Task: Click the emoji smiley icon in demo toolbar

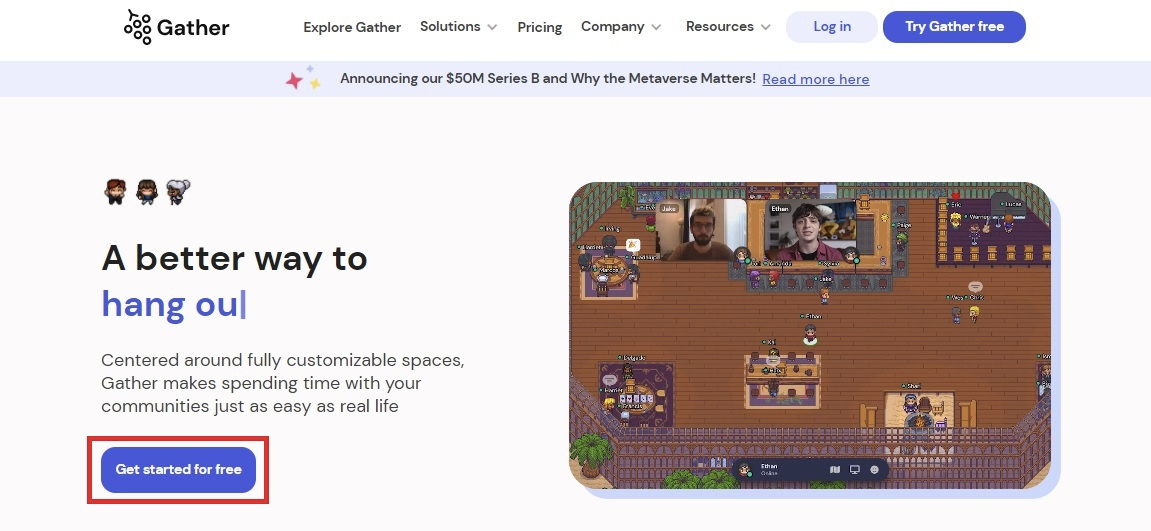Action: 874,469
